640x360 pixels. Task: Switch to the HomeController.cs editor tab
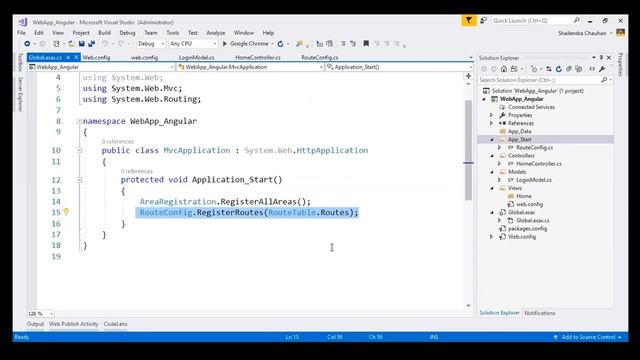tap(258, 58)
